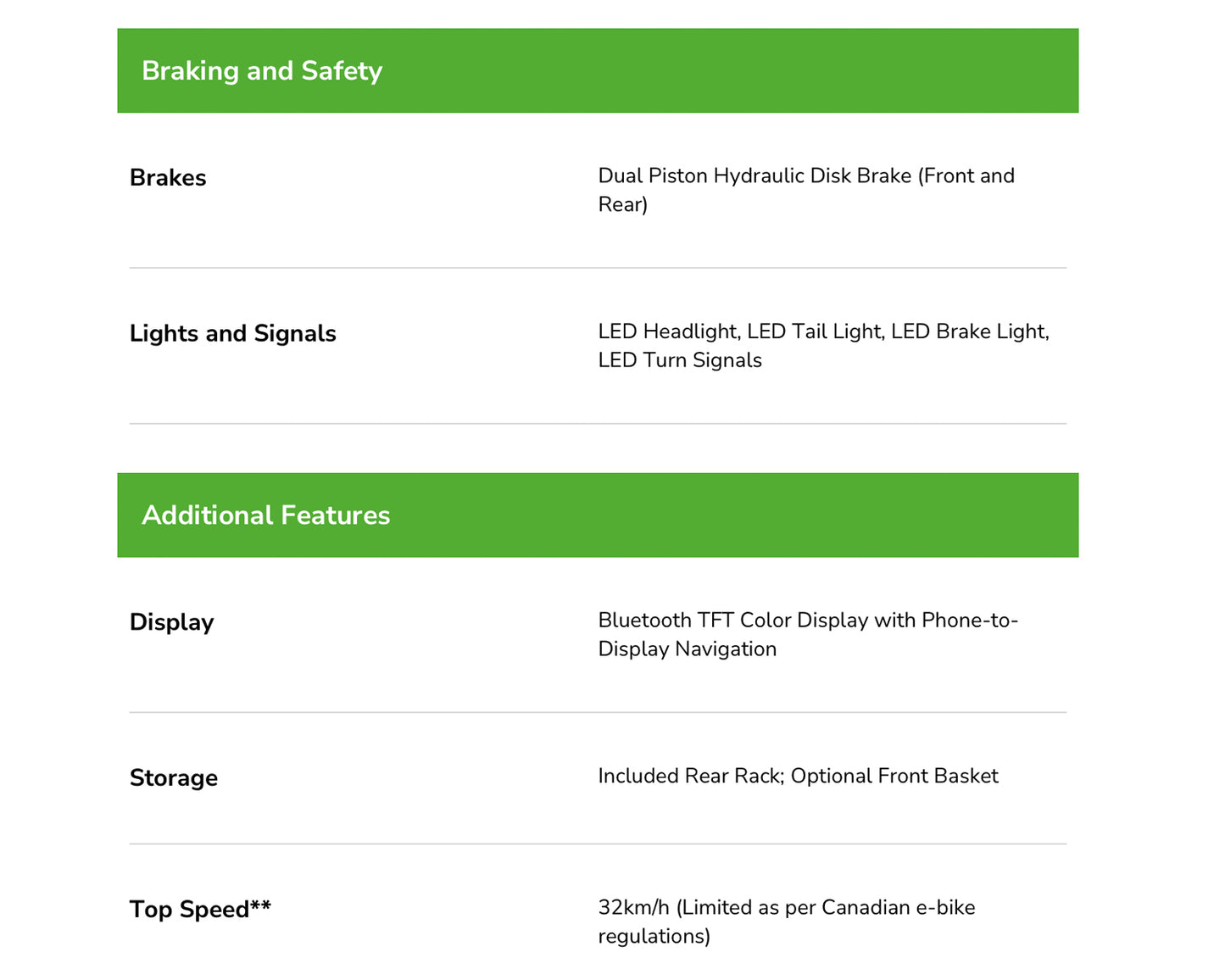The width and height of the screenshot is (1225, 980).
Task: Click the LED Turn Signals text
Action: click(680, 361)
